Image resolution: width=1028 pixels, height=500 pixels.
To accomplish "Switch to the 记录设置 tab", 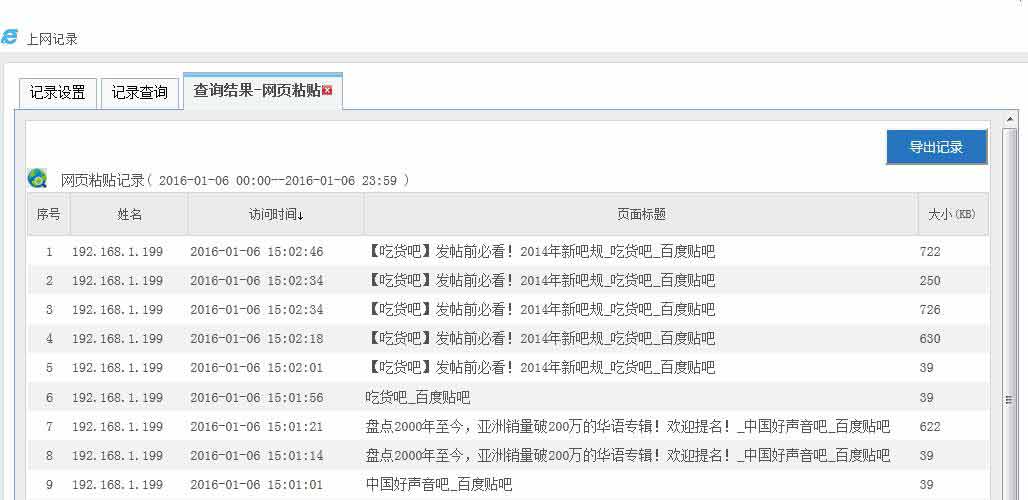I will [x=57, y=93].
